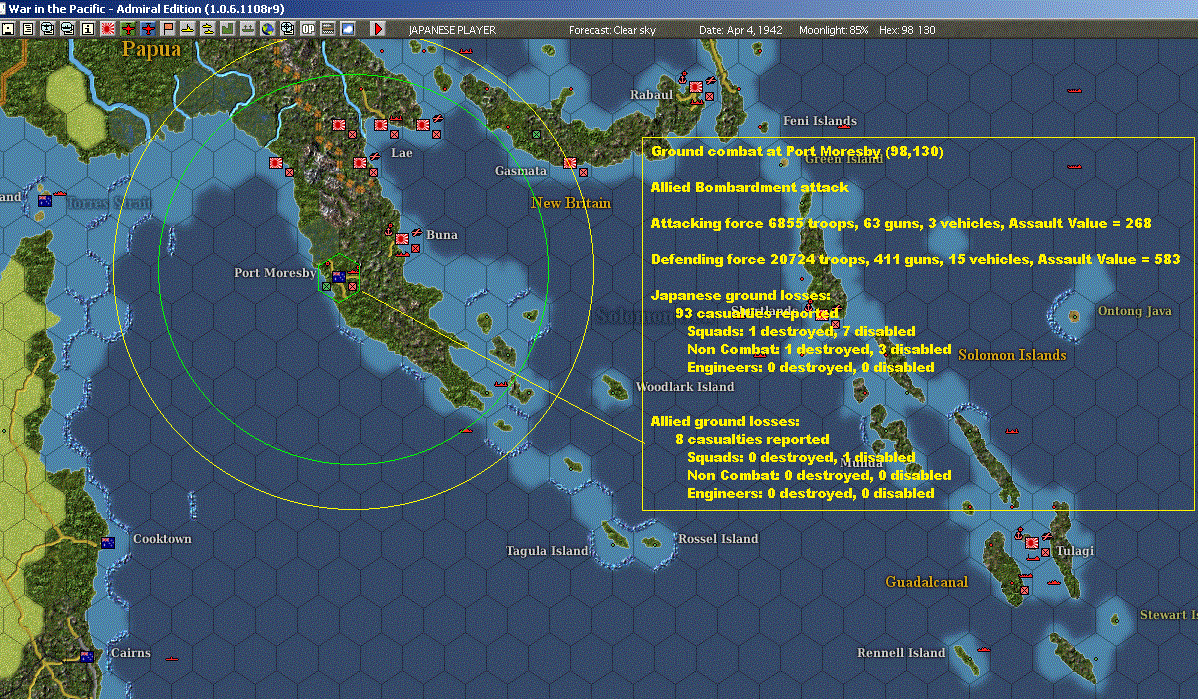1198x699 pixels.
Task: Click the New Britain region label
Action: coord(571,203)
